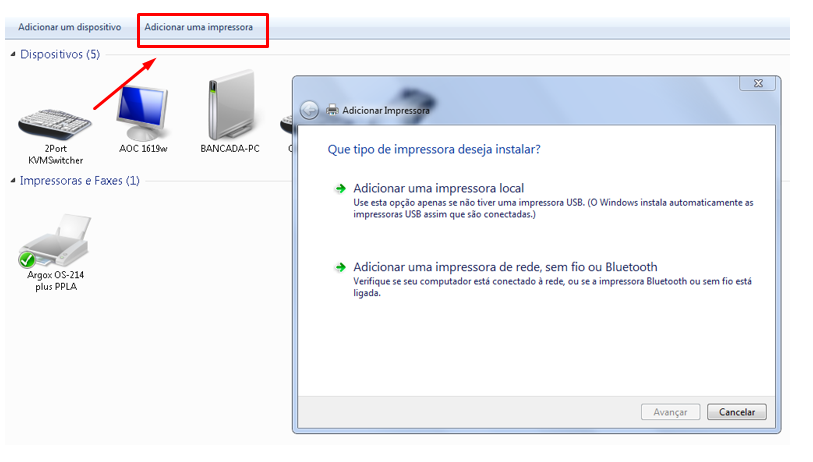Click the Argox OS-214 plus PPLA label
The height and width of the screenshot is (462, 813).
tap(55, 281)
